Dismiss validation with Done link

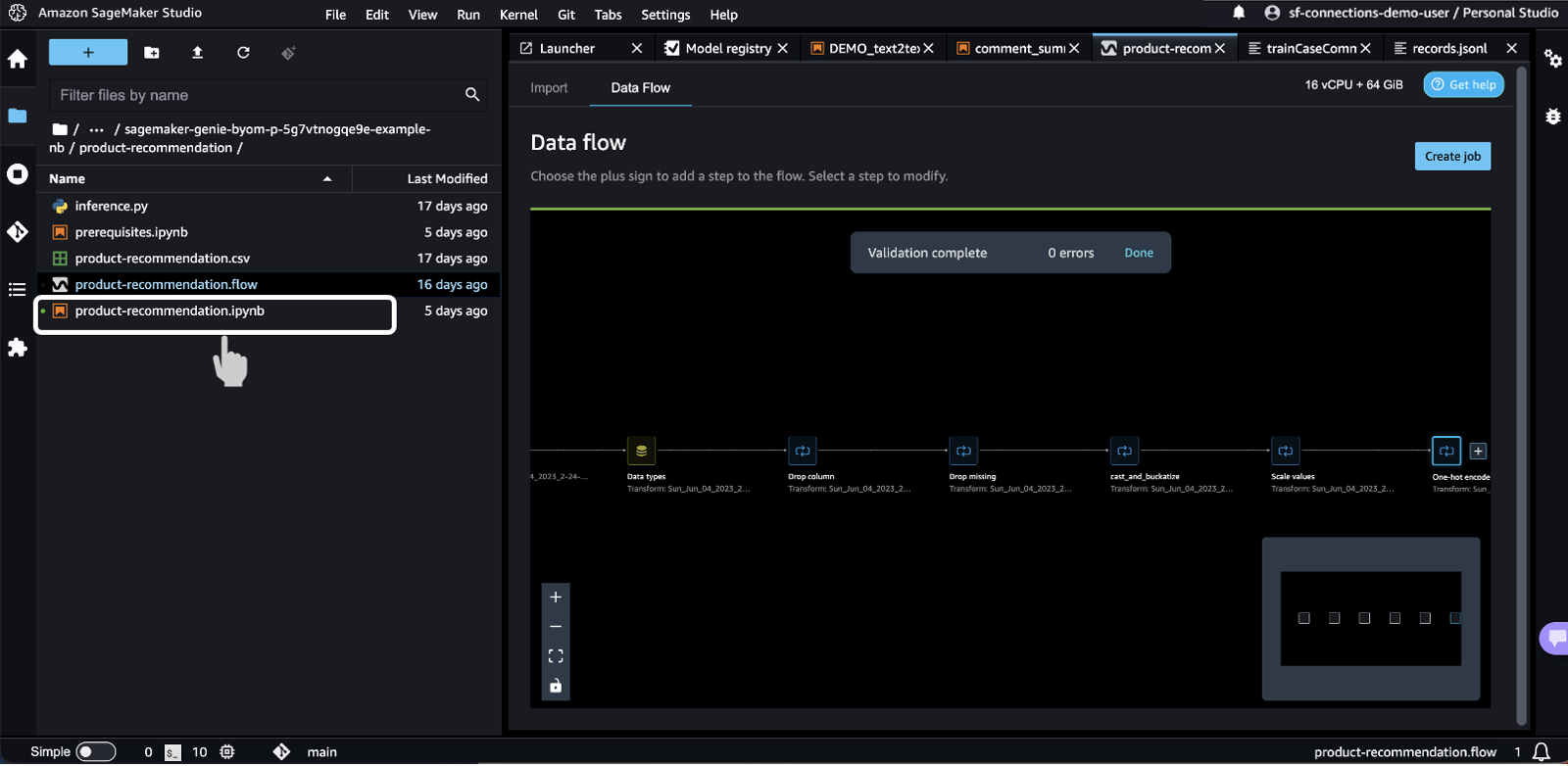click(x=1139, y=253)
